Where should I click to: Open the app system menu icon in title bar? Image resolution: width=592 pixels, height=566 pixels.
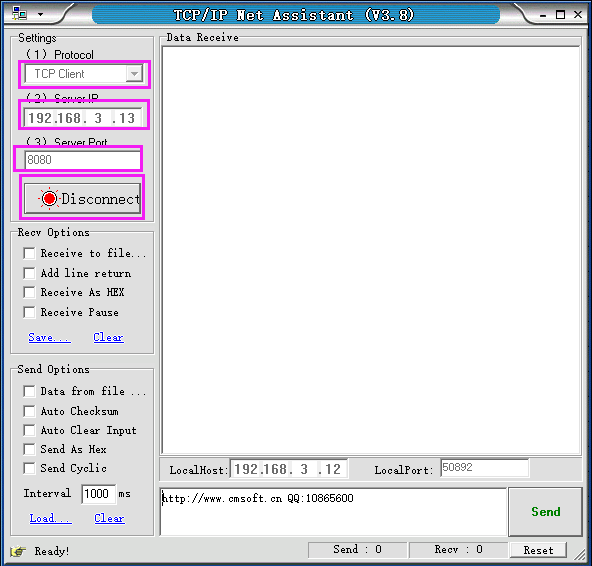[x=19, y=14]
